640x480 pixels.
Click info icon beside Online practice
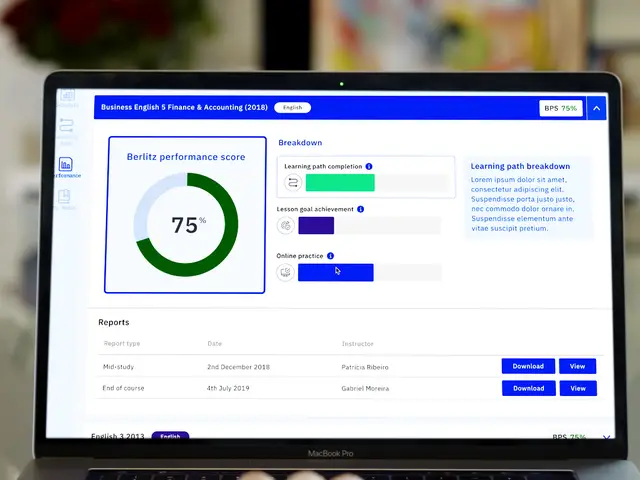331,256
